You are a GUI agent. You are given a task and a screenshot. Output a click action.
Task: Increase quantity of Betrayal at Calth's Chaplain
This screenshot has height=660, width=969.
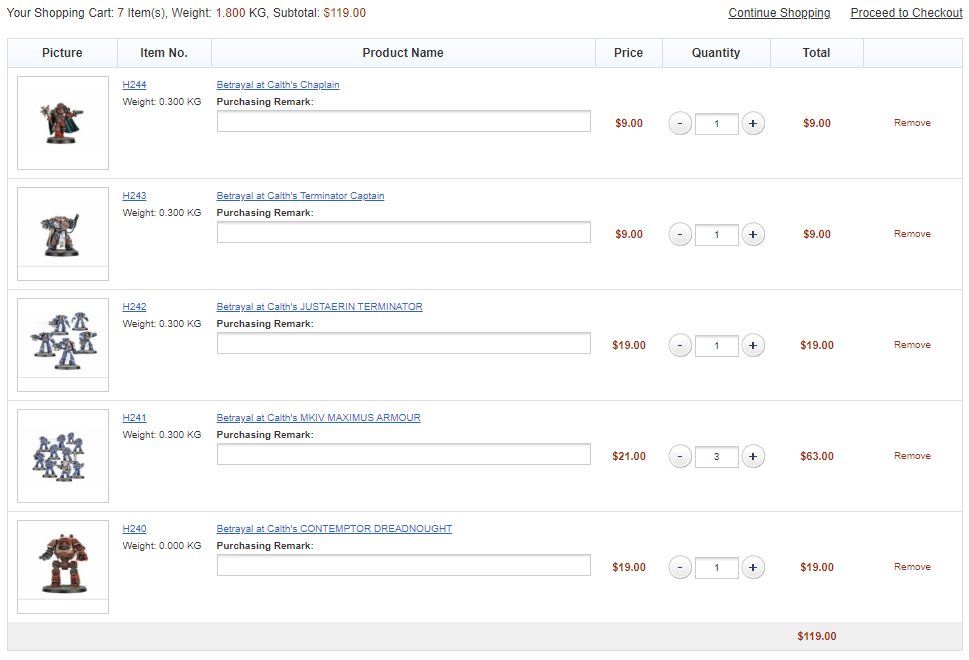[x=753, y=123]
